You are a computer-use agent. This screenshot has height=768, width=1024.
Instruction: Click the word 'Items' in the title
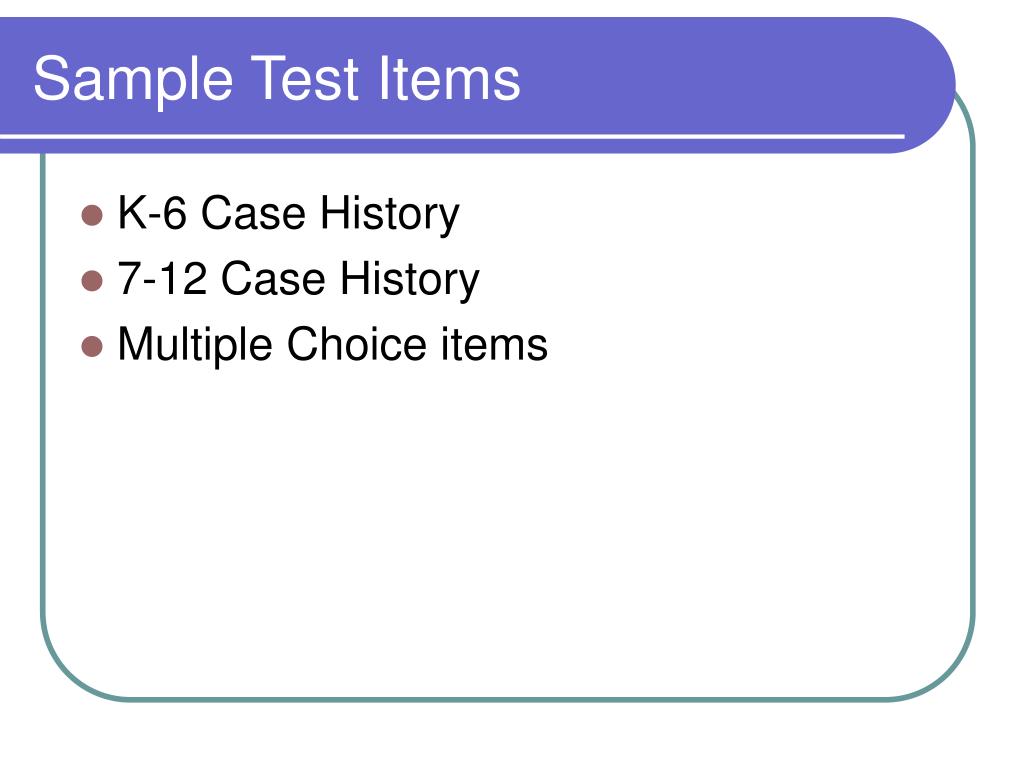449,78
